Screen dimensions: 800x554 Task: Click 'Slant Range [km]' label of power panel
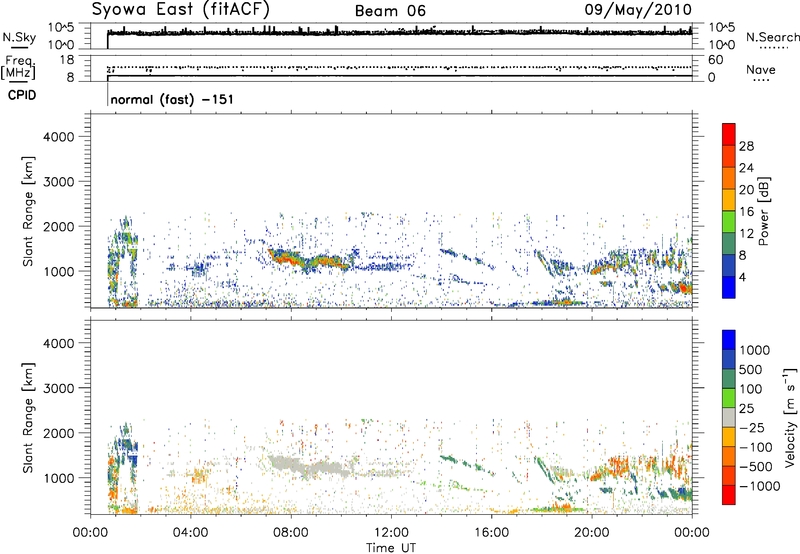pos(28,211)
